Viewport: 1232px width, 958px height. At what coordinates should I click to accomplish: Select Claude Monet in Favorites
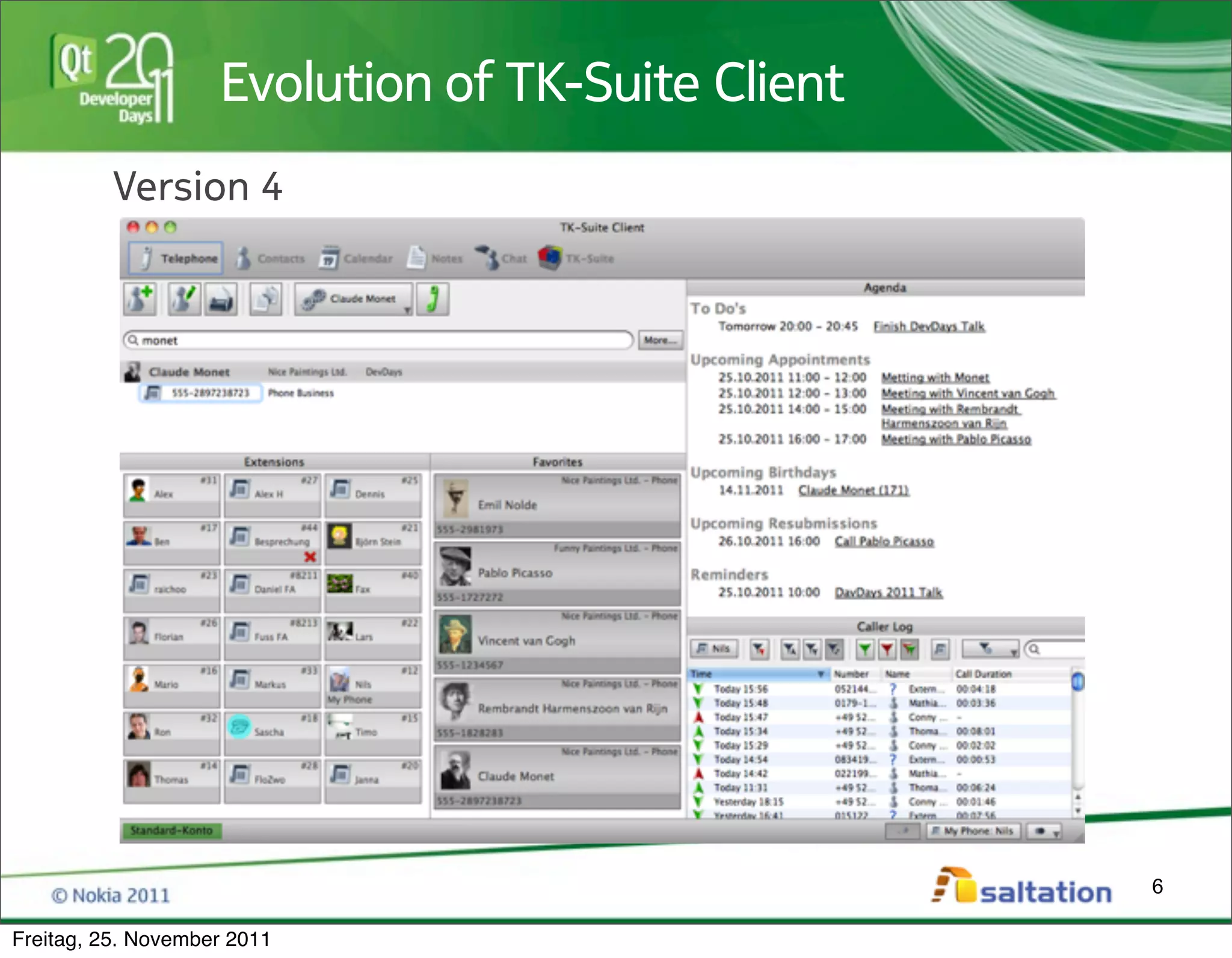557,778
